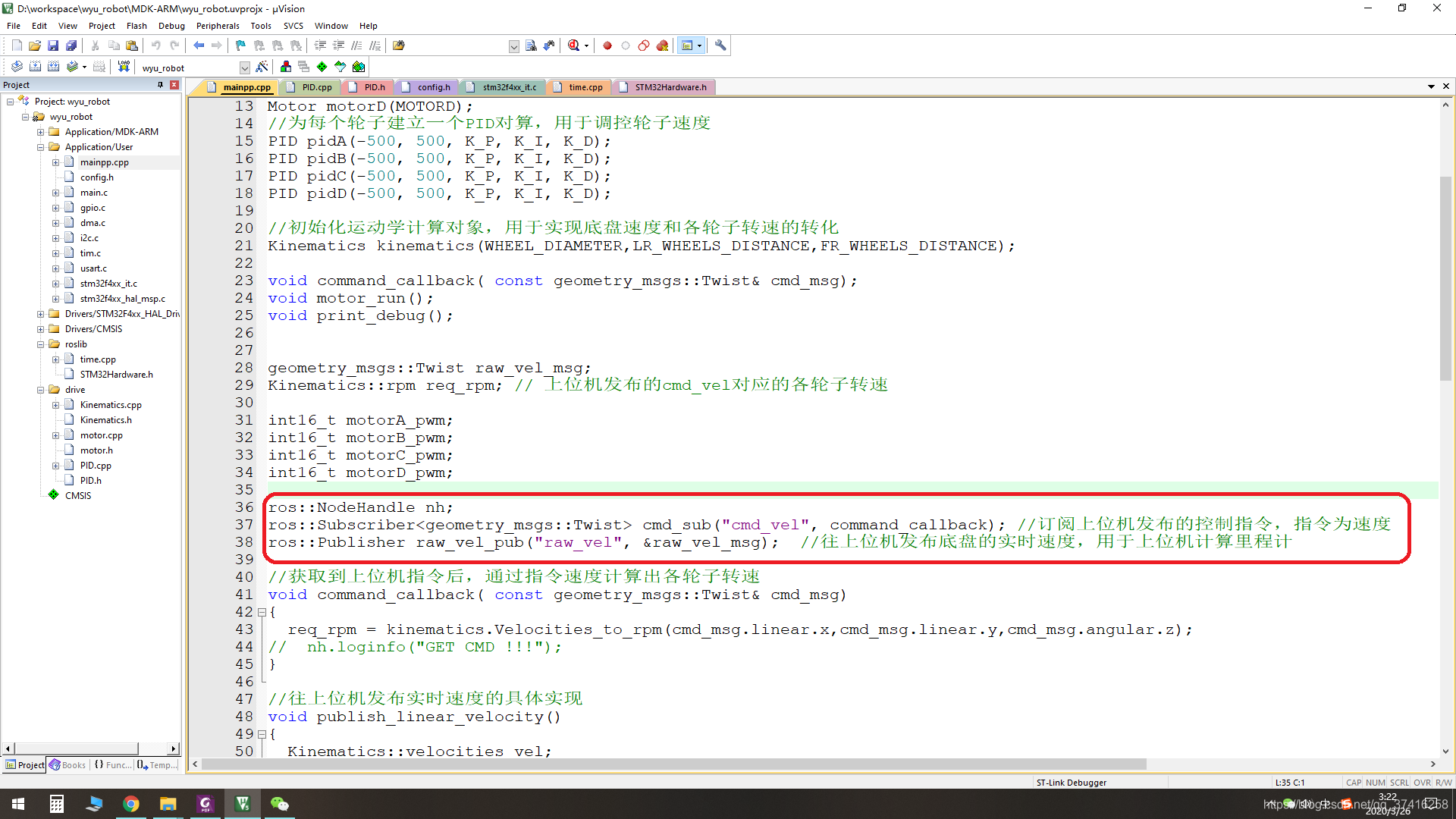The image size is (1456, 819).
Task: Click Manage Run-Time Environment green diamond icon
Action: tap(322, 67)
